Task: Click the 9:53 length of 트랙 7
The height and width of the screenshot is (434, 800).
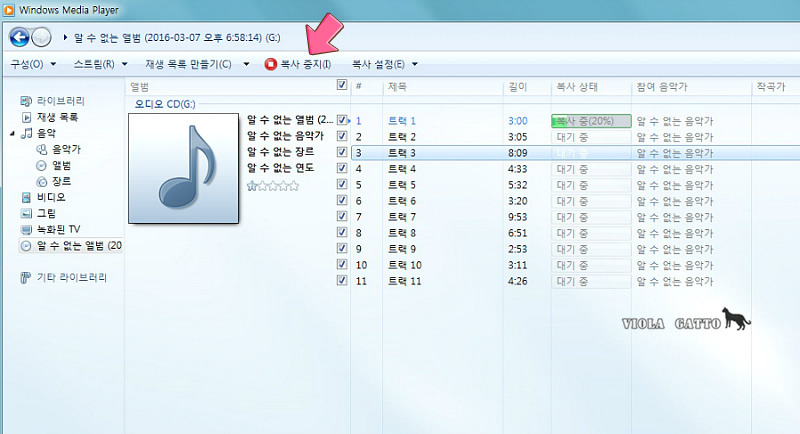Action: 517,217
